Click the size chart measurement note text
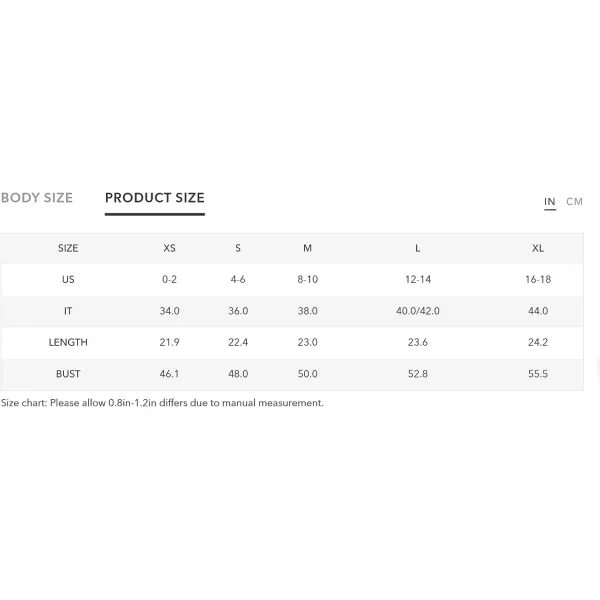Screen dimensions: 600x600 [x=162, y=403]
